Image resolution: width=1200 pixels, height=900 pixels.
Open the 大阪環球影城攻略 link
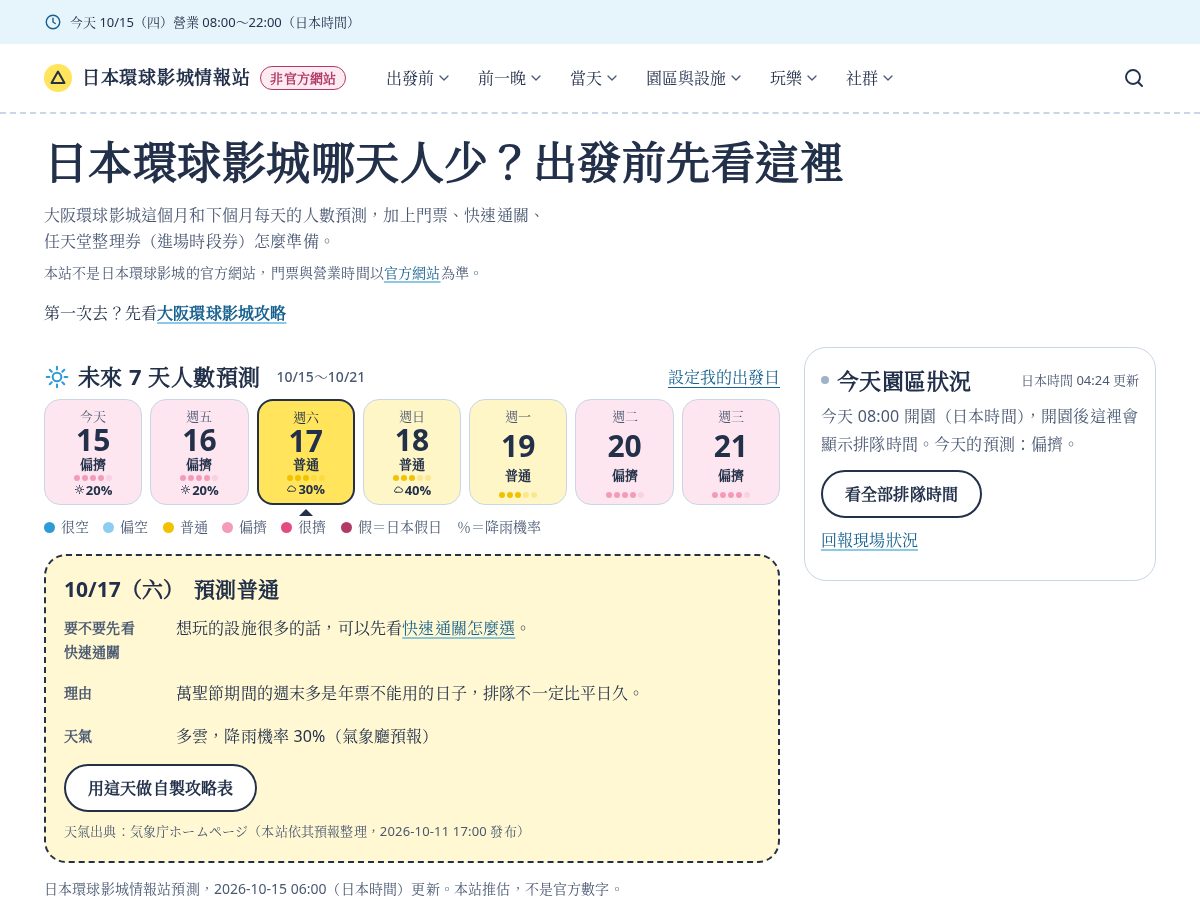(222, 313)
